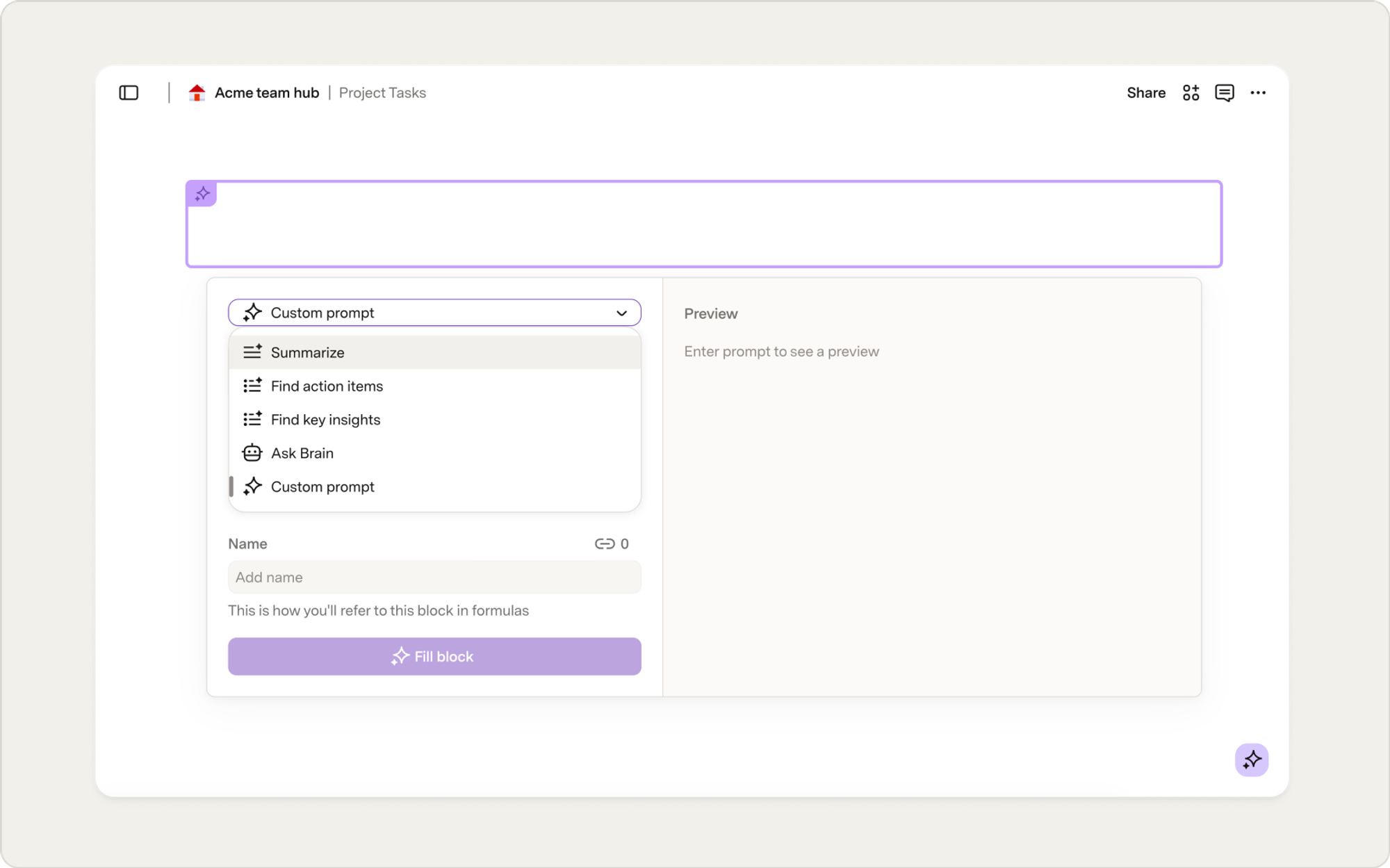The width and height of the screenshot is (1390, 868).
Task: Click the Fill block button
Action: (434, 656)
